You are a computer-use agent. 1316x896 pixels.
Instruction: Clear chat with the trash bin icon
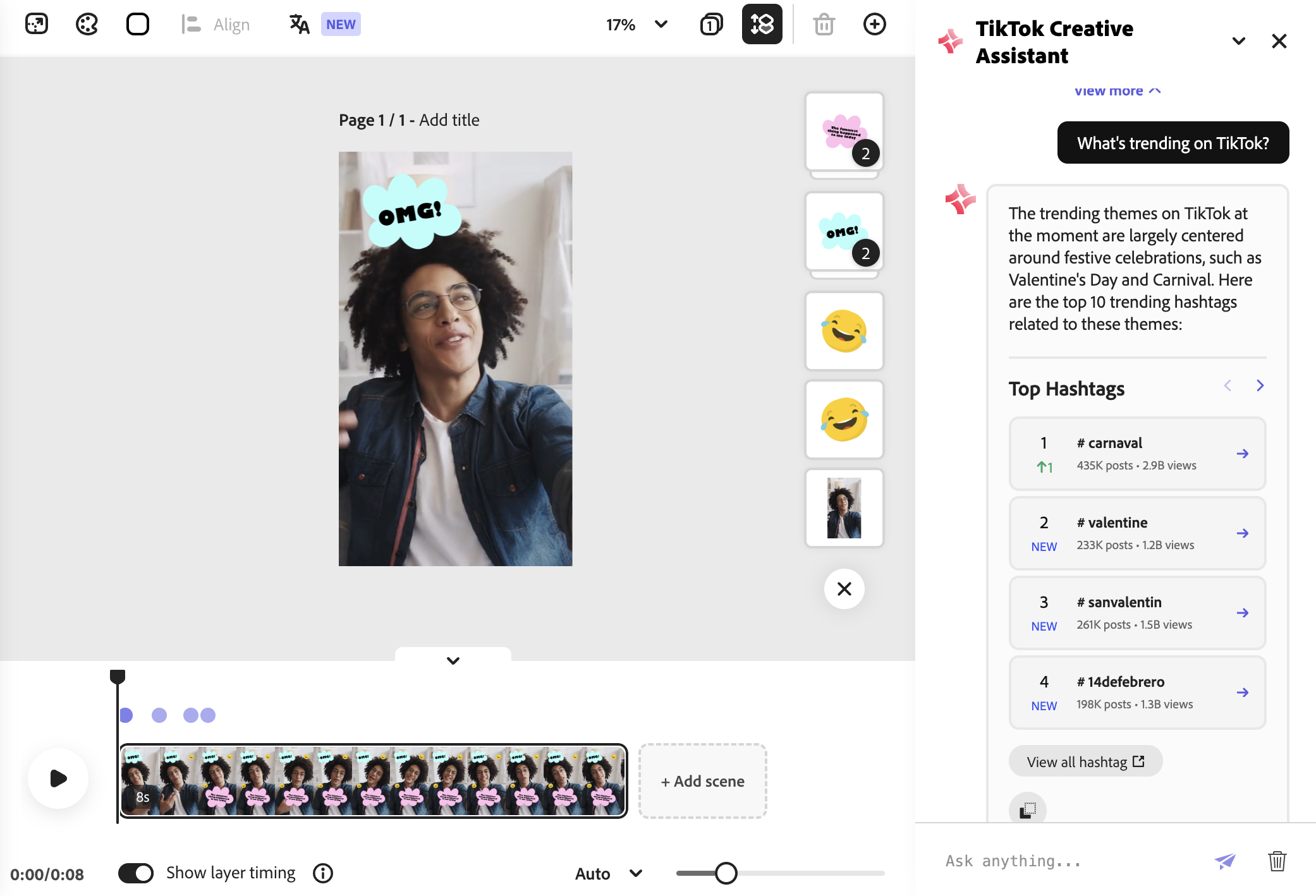pyautogui.click(x=1277, y=861)
